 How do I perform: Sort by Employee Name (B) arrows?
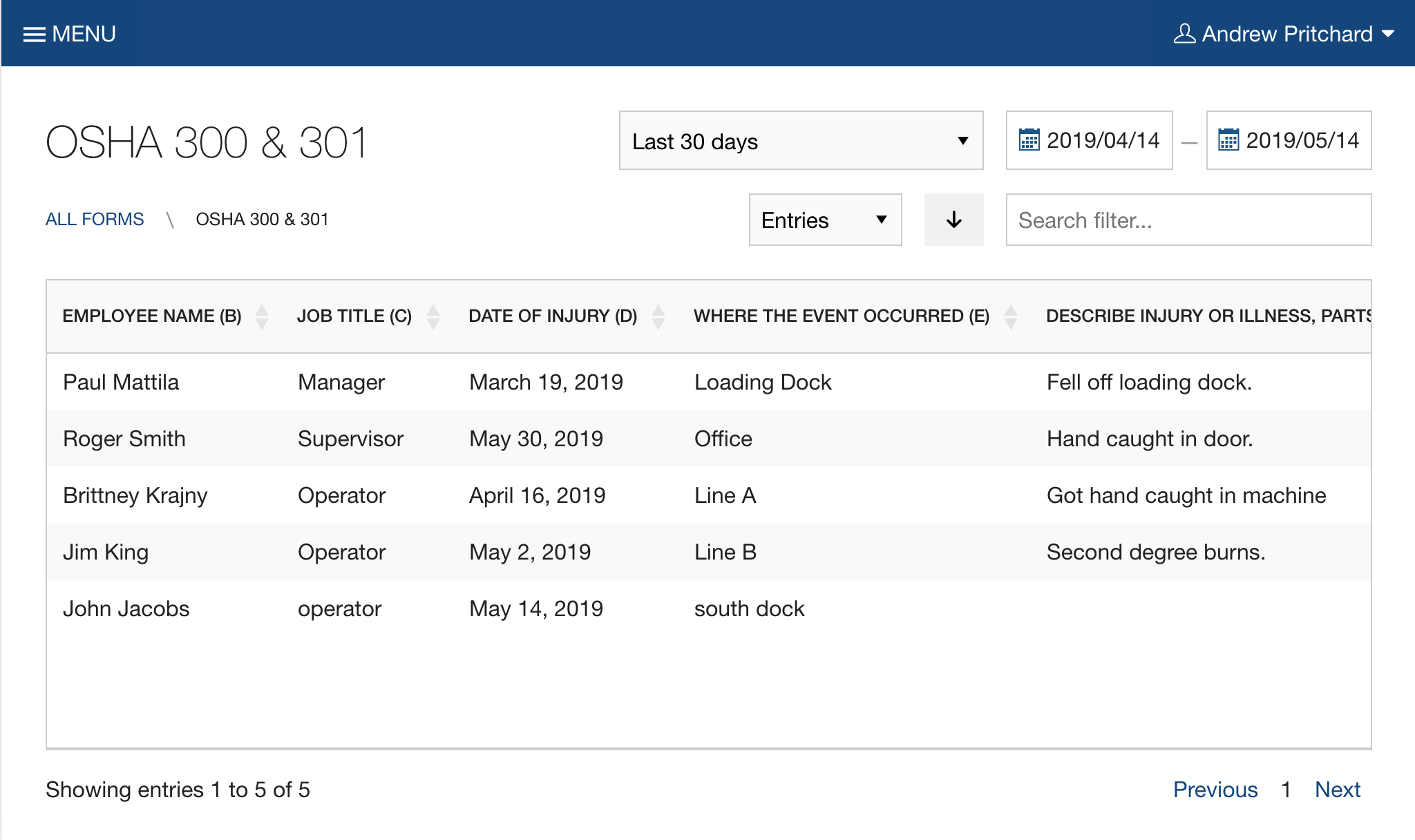click(x=262, y=316)
